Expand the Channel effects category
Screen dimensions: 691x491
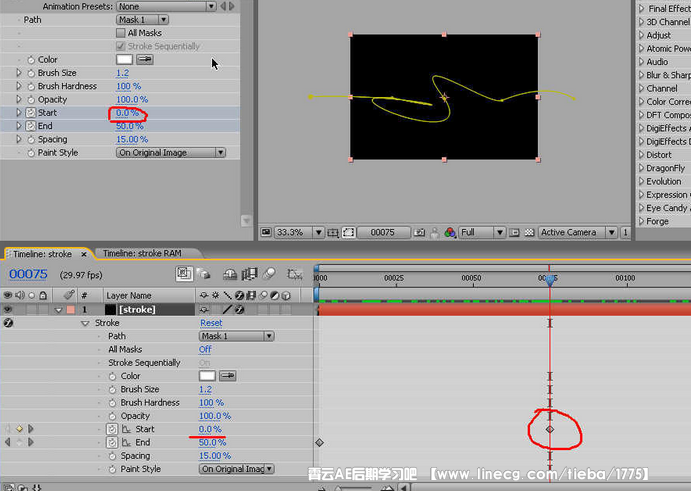tap(642, 88)
